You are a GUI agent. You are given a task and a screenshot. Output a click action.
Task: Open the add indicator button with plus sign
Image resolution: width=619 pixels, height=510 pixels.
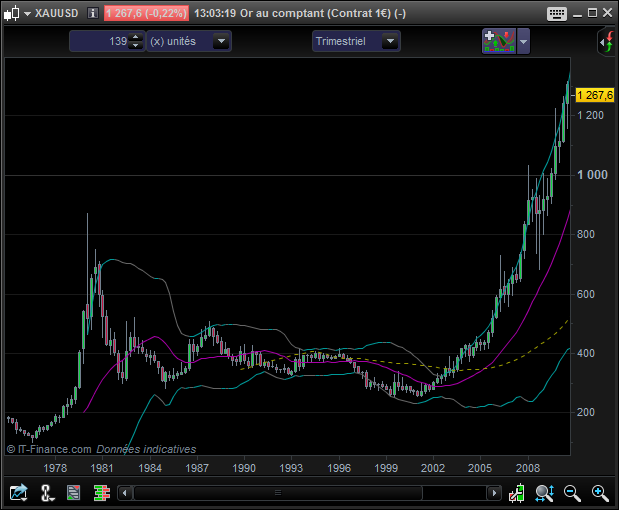(x=498, y=41)
